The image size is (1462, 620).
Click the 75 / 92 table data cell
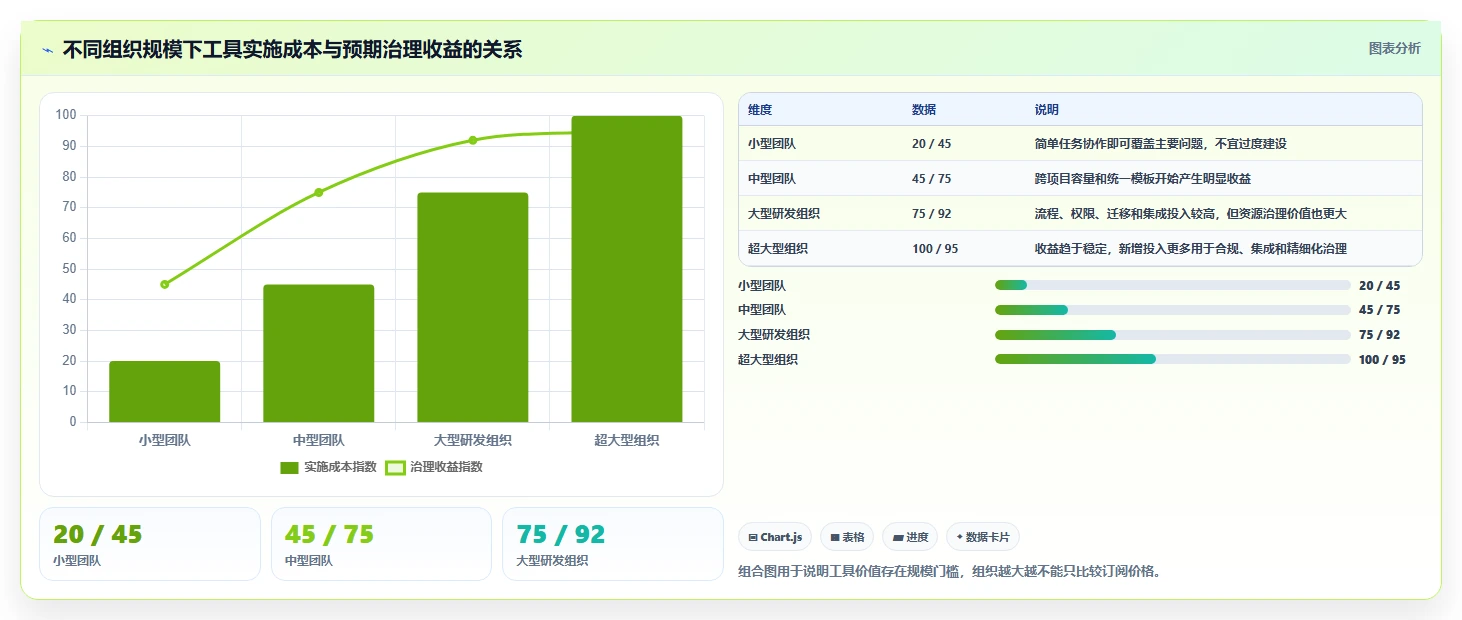932,214
